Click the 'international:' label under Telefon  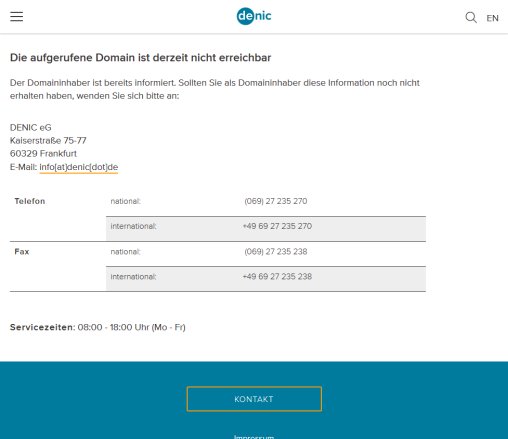point(133,226)
